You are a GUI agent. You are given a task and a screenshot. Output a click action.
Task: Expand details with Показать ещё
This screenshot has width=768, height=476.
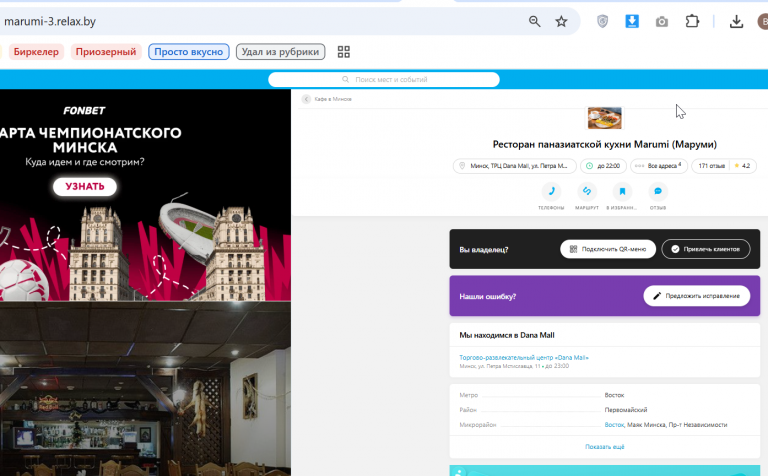pyautogui.click(x=604, y=447)
